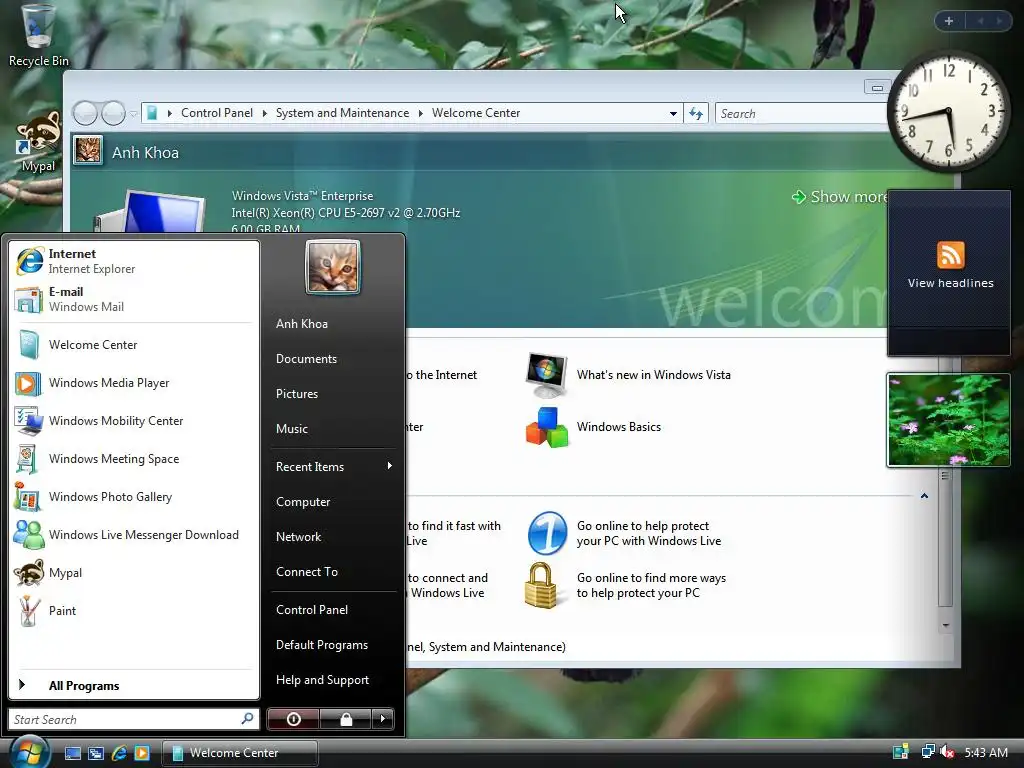Open Windows Live Messenger Download

(x=134, y=534)
